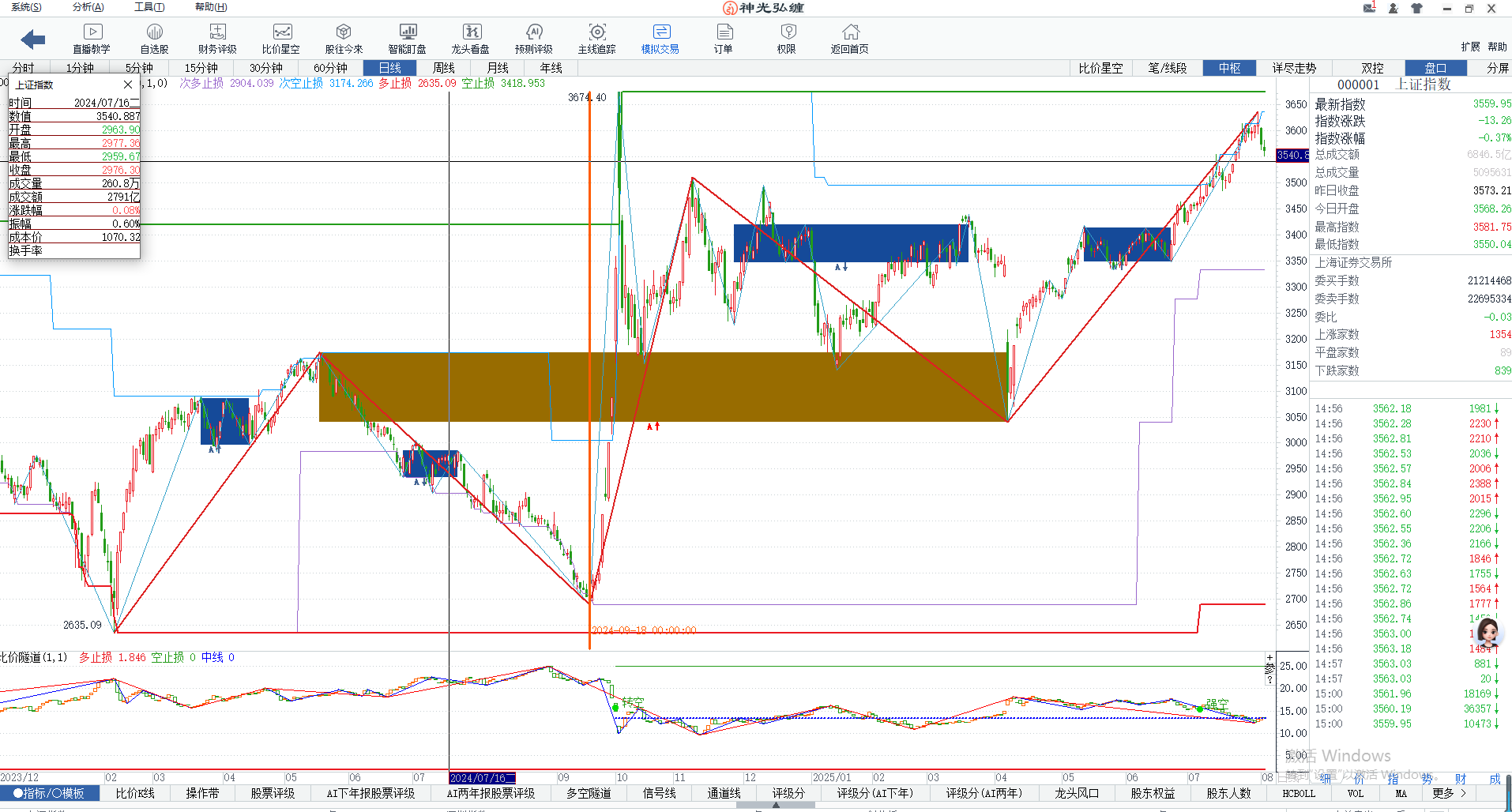Close the 上证指数 data popup

point(128,85)
